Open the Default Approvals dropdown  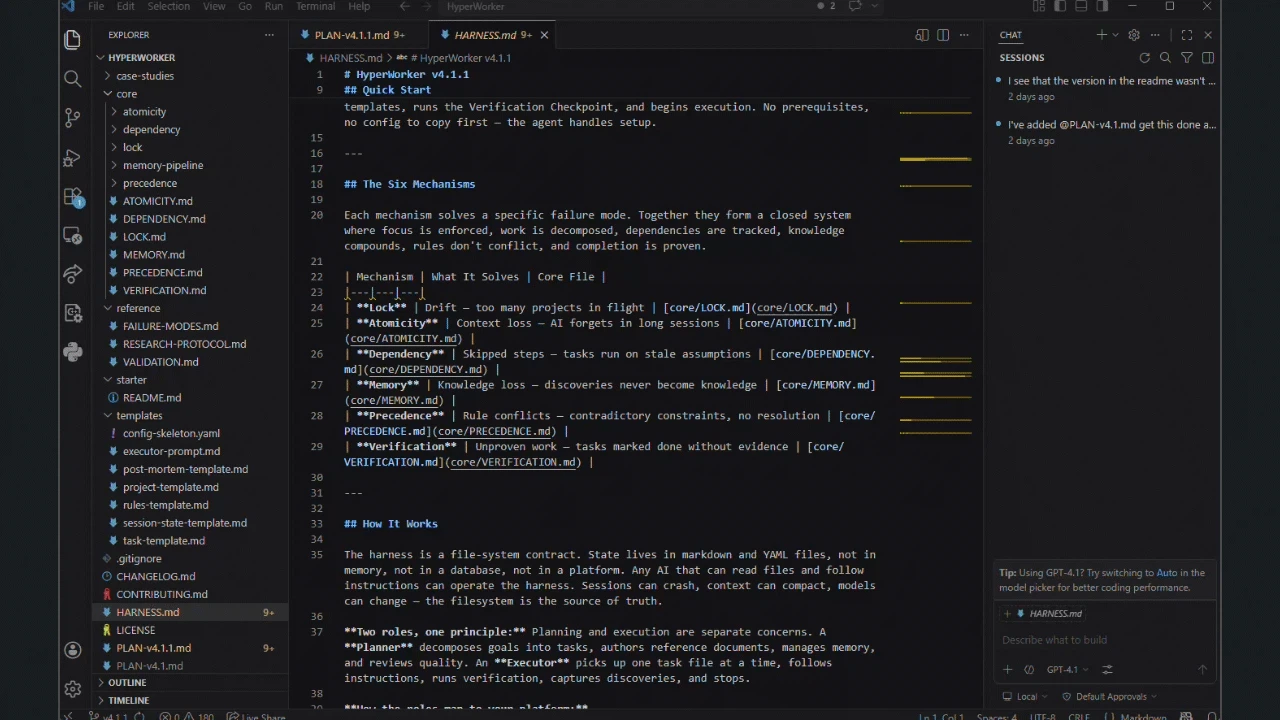tap(1110, 697)
